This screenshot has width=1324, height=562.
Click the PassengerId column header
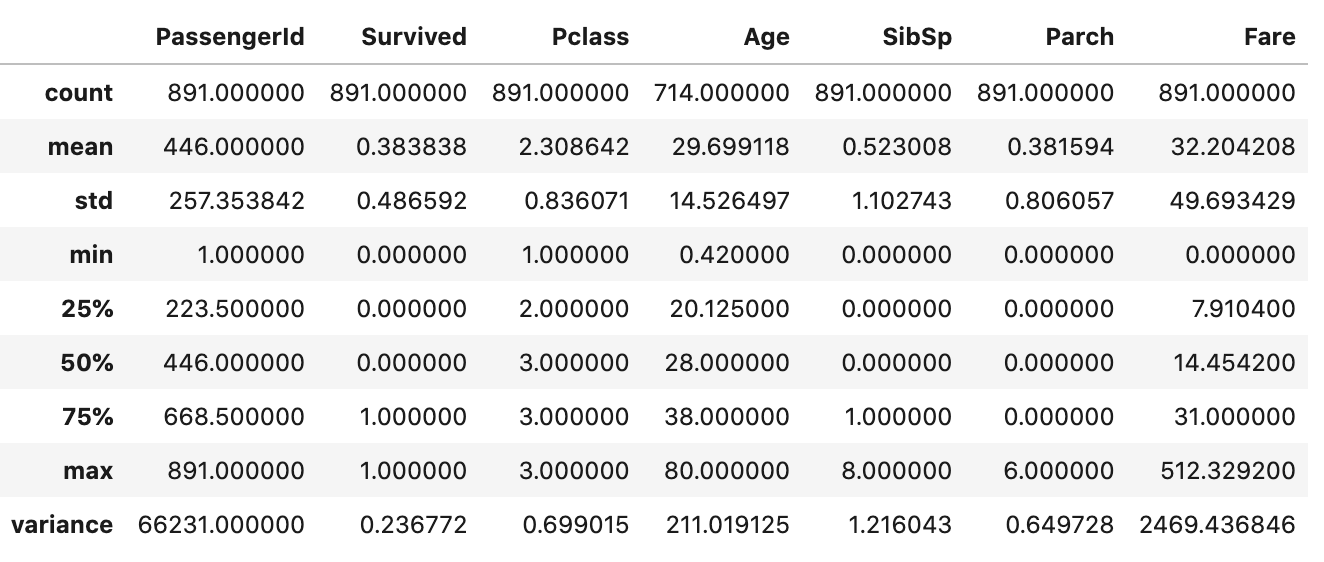point(230,37)
